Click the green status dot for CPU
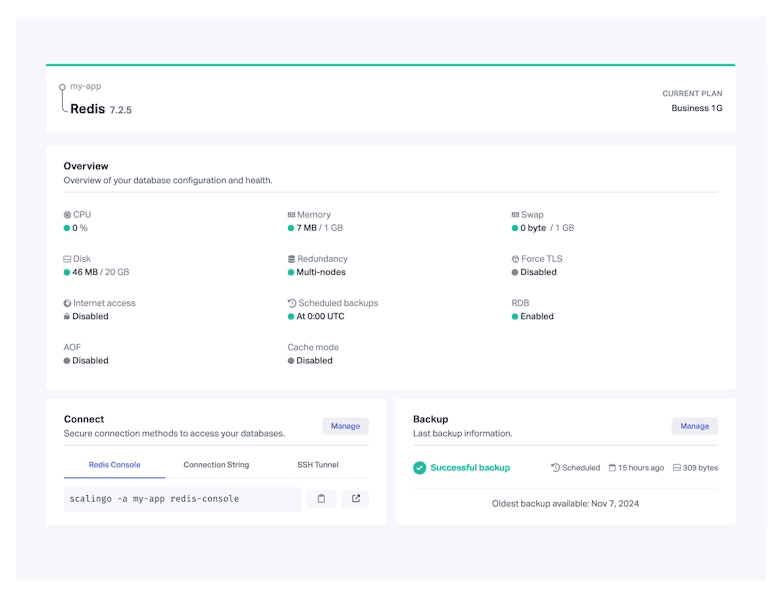784x596 pixels. (x=66, y=228)
